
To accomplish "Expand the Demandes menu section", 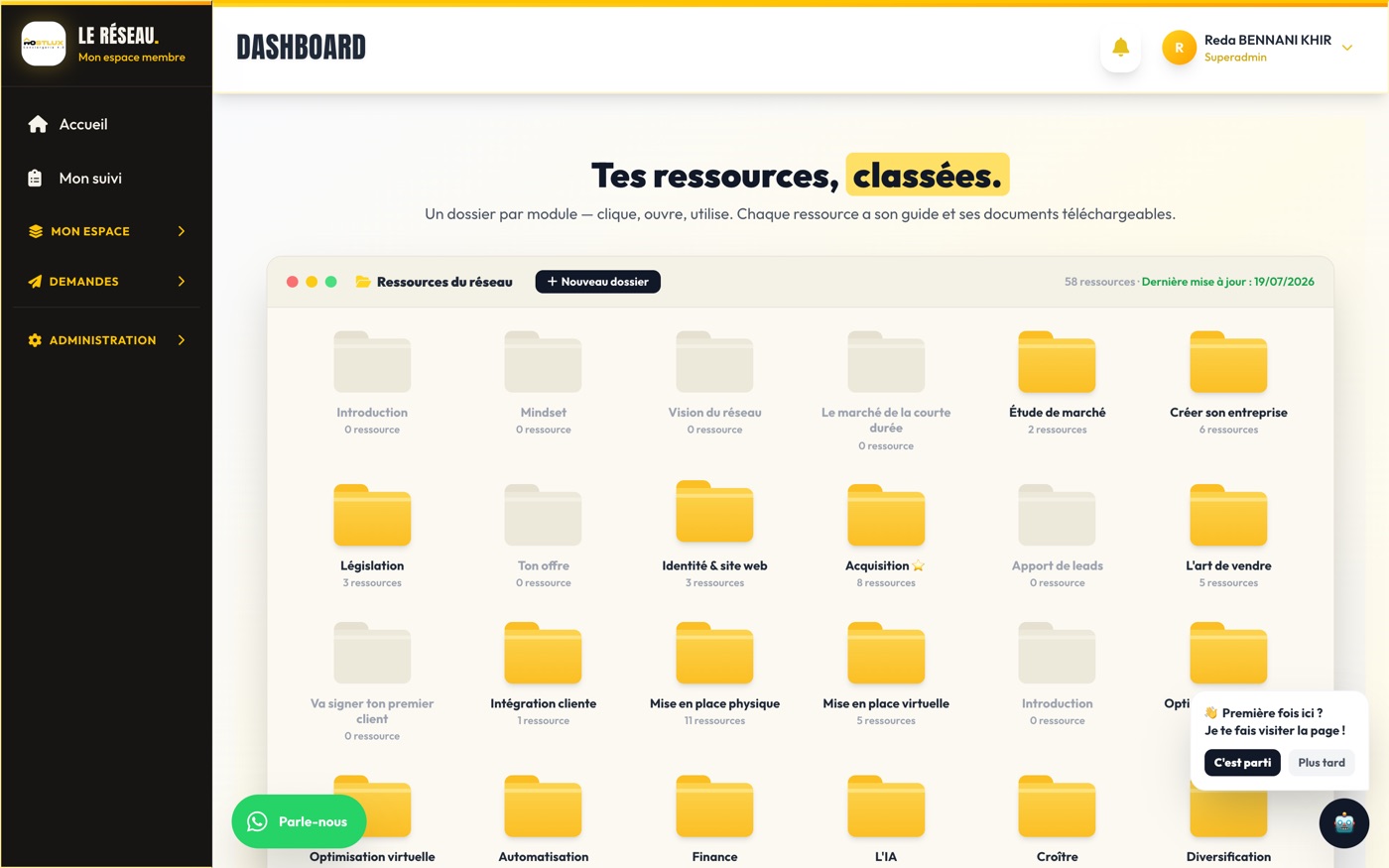I will pyautogui.click(x=106, y=282).
